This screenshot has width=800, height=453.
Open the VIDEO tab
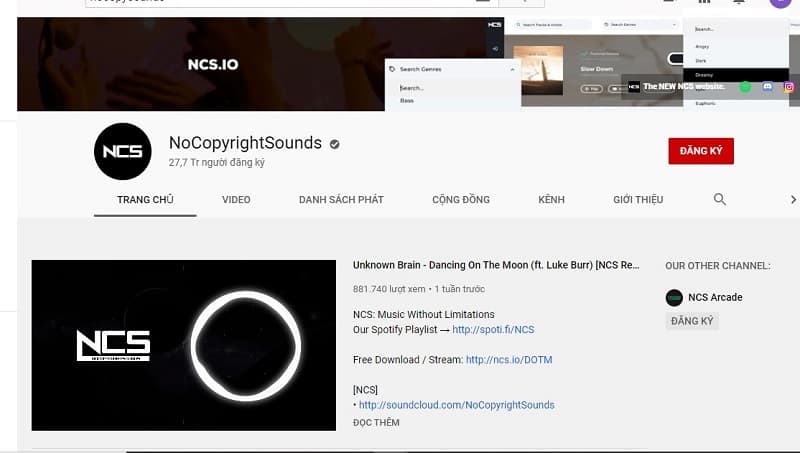click(x=236, y=199)
